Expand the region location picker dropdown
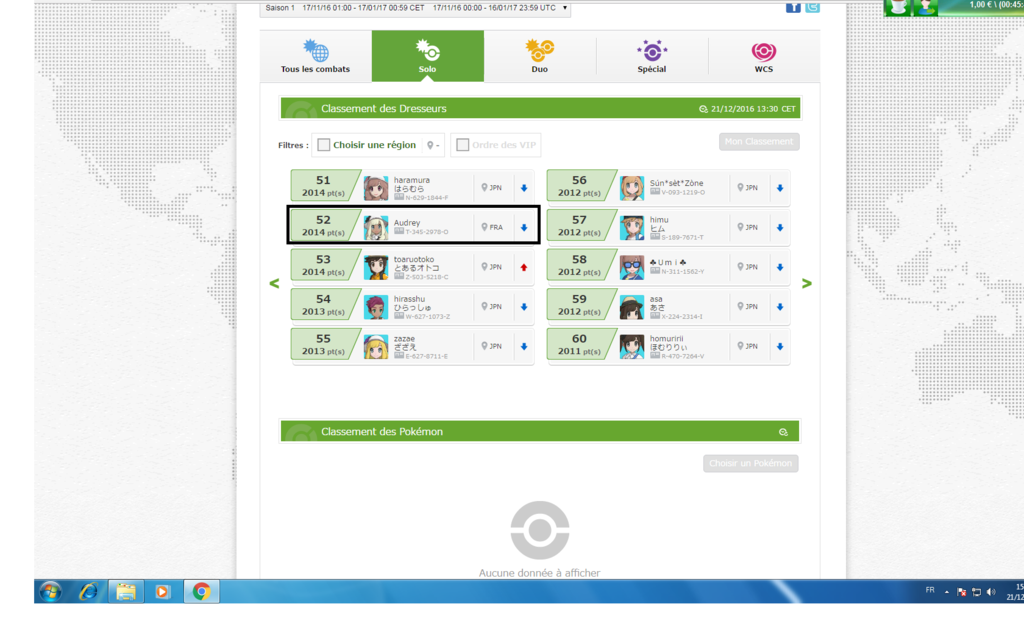The width and height of the screenshot is (1024, 640). (x=433, y=145)
